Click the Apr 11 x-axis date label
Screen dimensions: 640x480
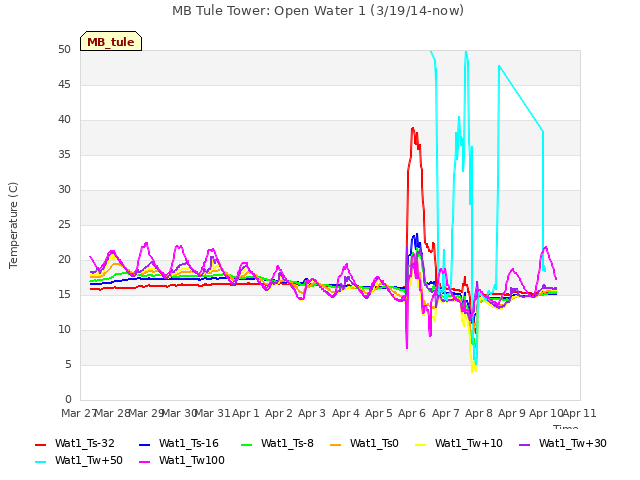coord(580,413)
